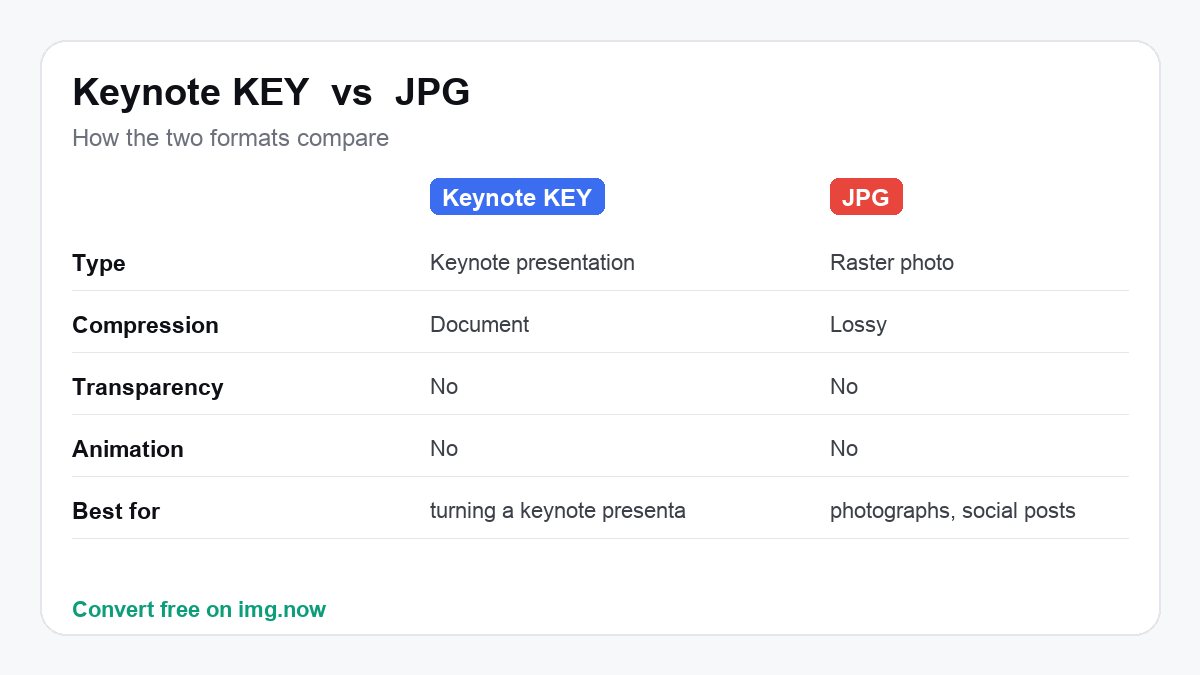Click JPG's Transparency No value
Screen dimensions: 1200x675
[x=844, y=387]
